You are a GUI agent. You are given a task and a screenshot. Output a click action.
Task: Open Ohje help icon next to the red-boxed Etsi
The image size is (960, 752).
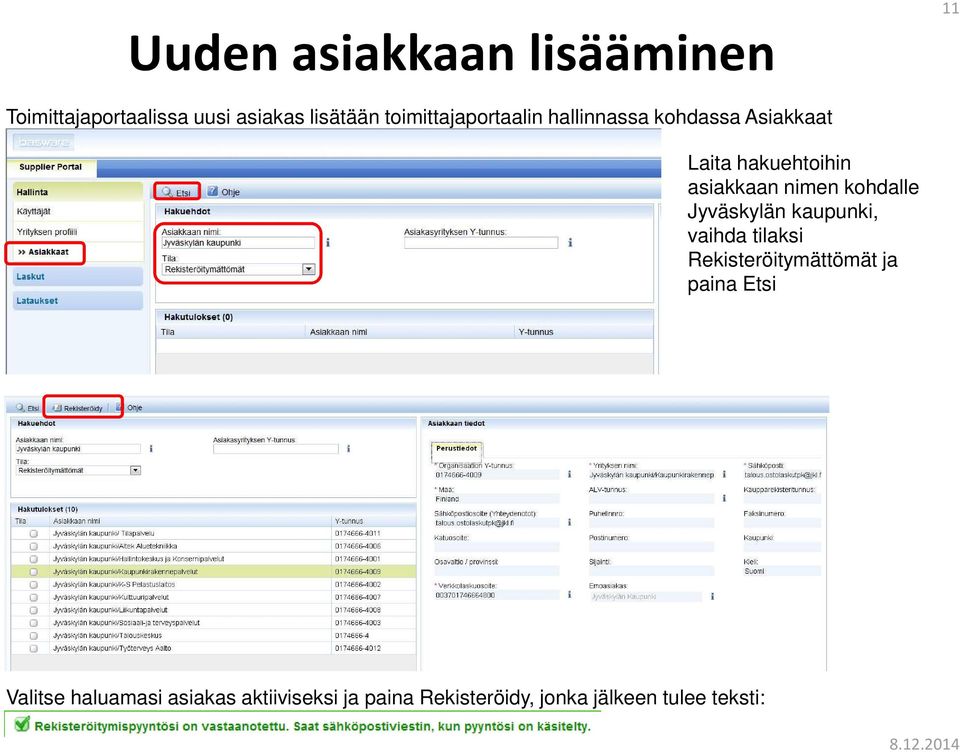click(212, 191)
